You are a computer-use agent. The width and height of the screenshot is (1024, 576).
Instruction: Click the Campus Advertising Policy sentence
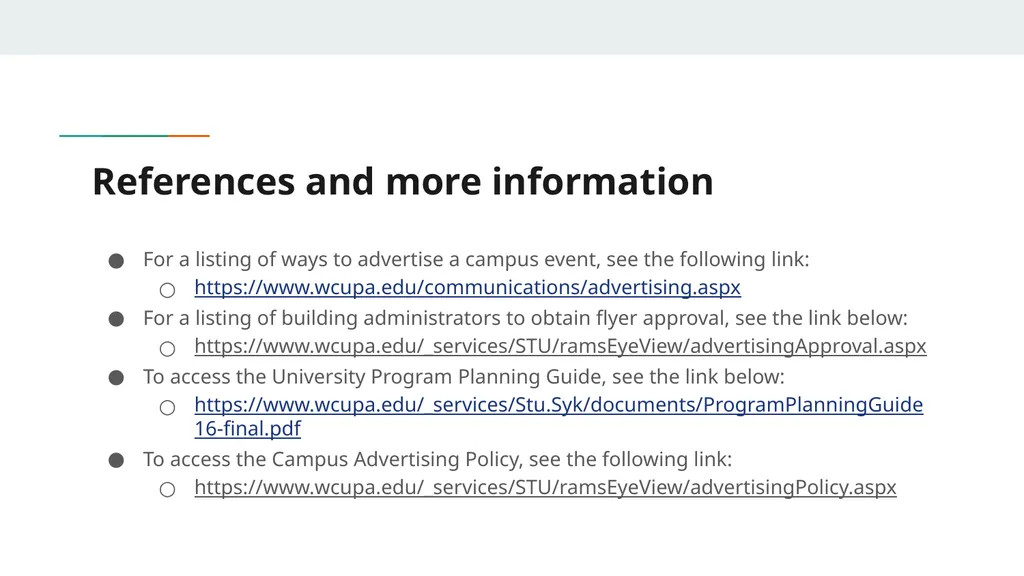point(438,459)
